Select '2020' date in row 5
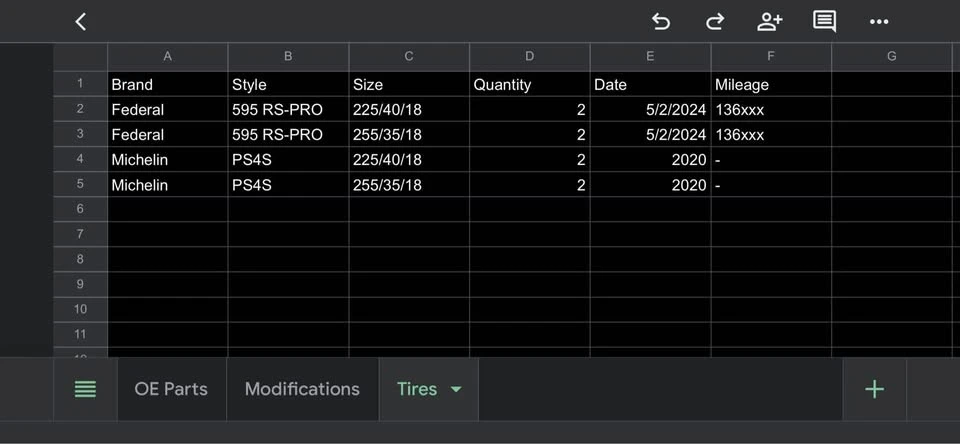Viewport: 960px width, 444px height. tap(650, 185)
